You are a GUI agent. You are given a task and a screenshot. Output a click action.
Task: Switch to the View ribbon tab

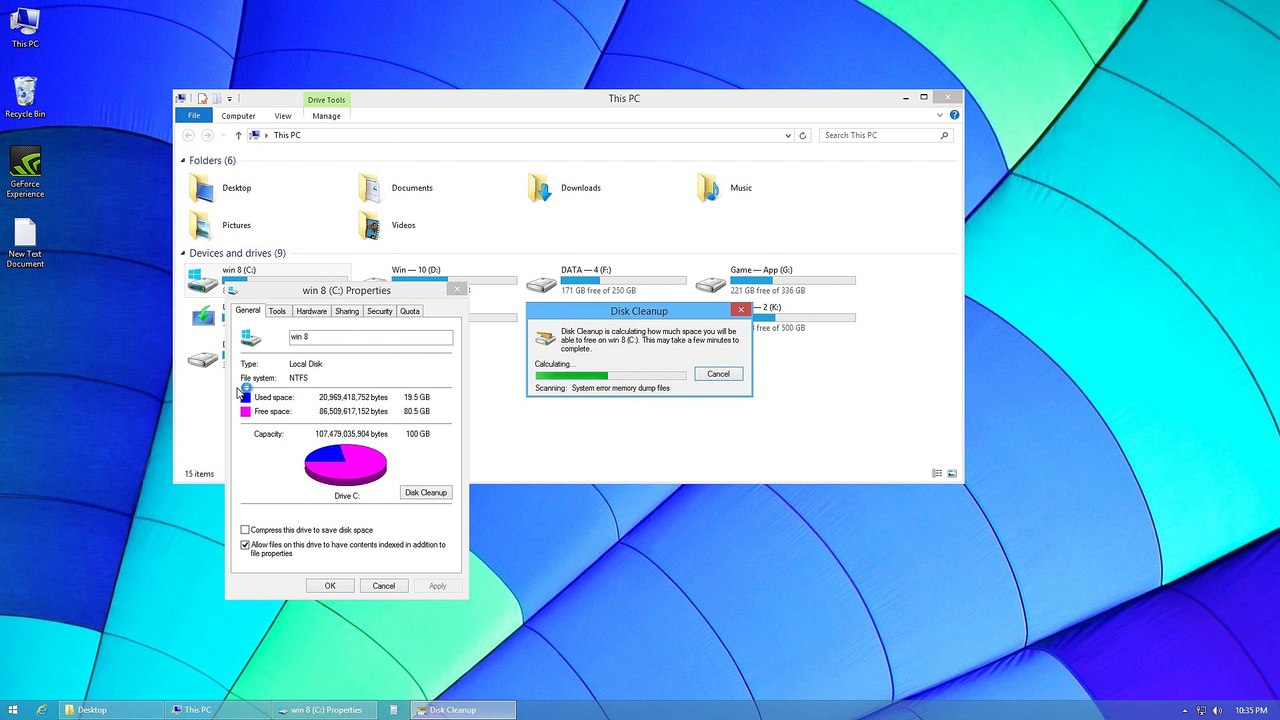[283, 116]
